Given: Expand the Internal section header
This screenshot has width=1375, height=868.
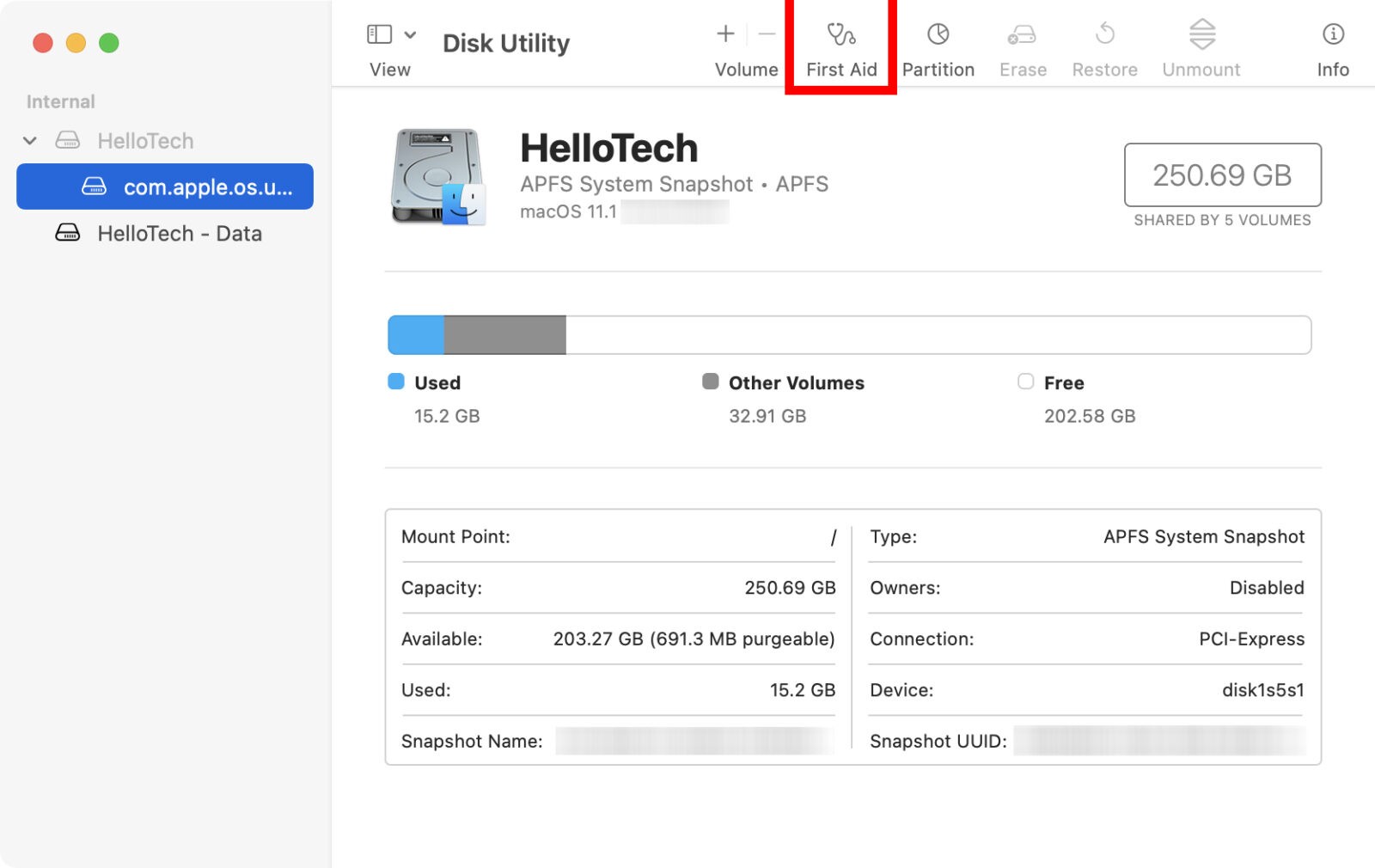Looking at the screenshot, I should point(59,101).
